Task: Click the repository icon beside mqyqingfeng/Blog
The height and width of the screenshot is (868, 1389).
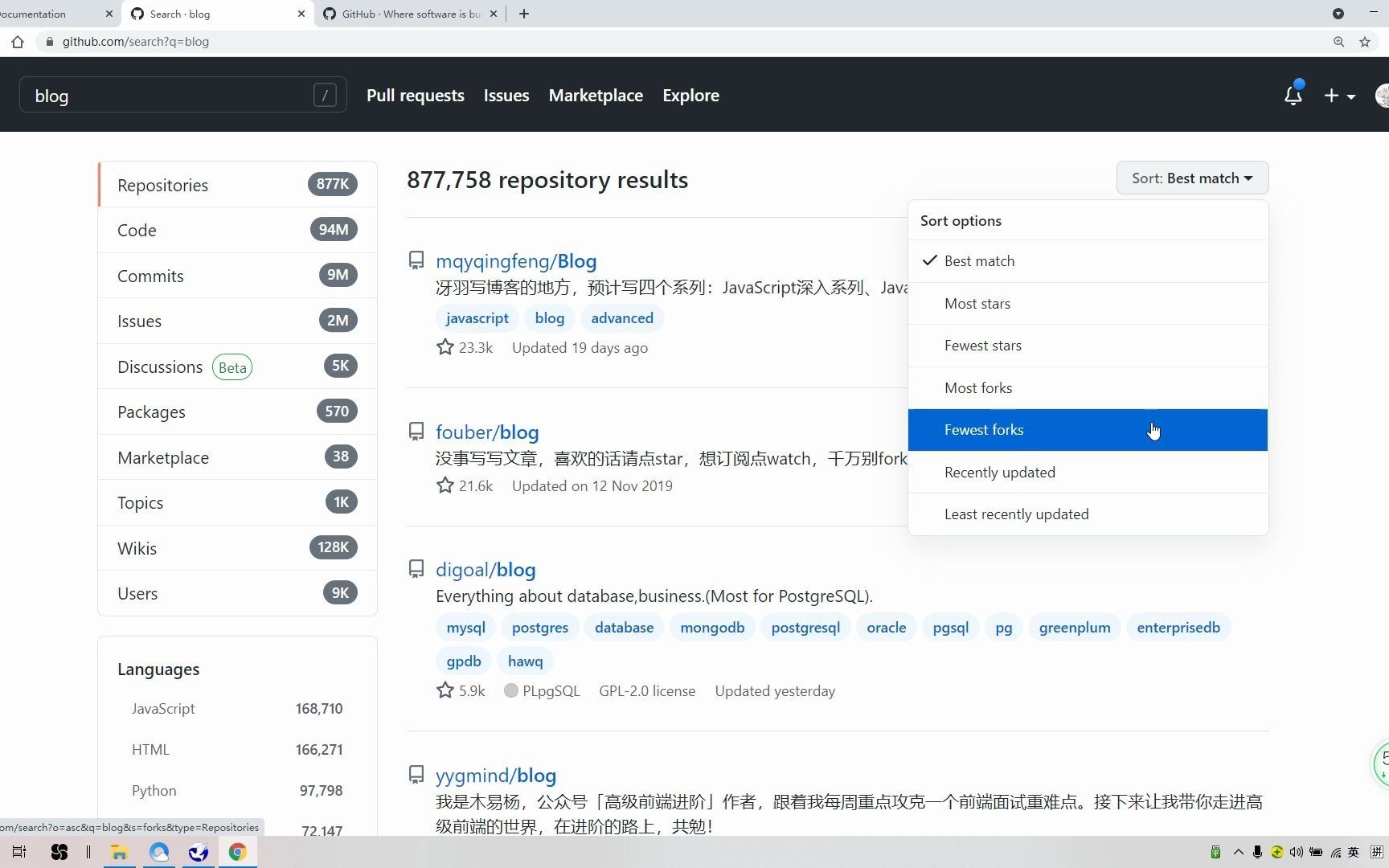Action: tap(416, 260)
